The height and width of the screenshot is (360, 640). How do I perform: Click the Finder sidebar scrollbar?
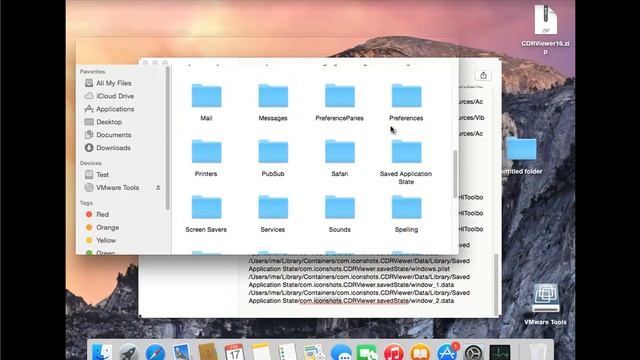[x=167, y=138]
